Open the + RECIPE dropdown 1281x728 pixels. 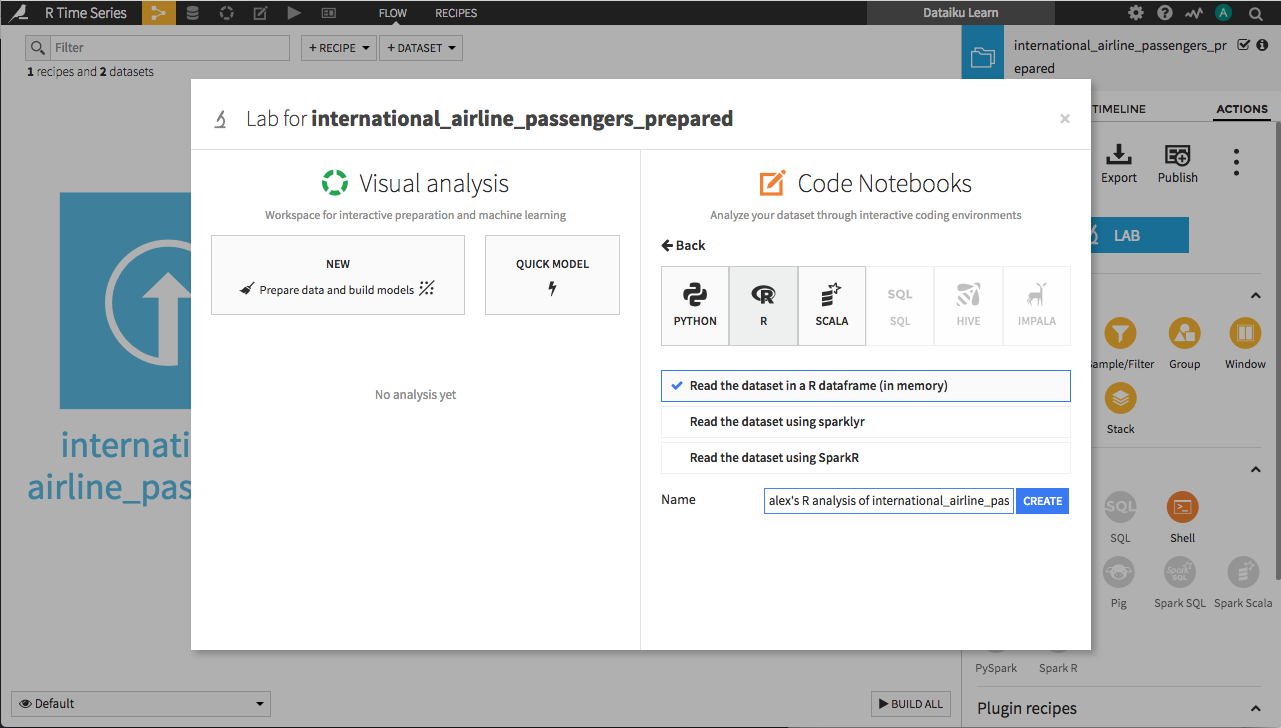339,48
